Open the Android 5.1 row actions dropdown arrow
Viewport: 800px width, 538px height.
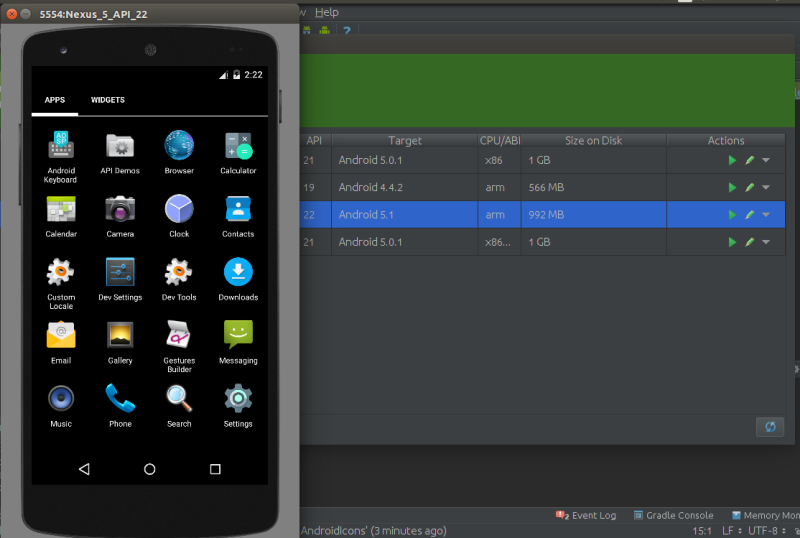tap(766, 215)
